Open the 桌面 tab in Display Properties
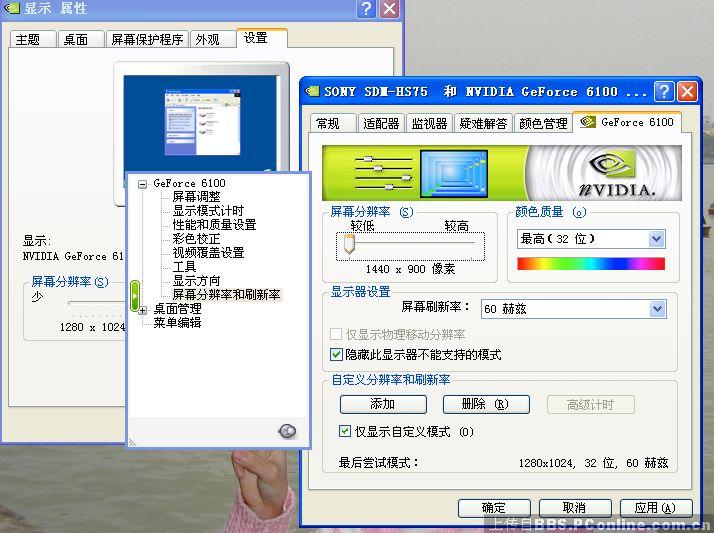Viewport: 714px width, 533px height. point(81,40)
